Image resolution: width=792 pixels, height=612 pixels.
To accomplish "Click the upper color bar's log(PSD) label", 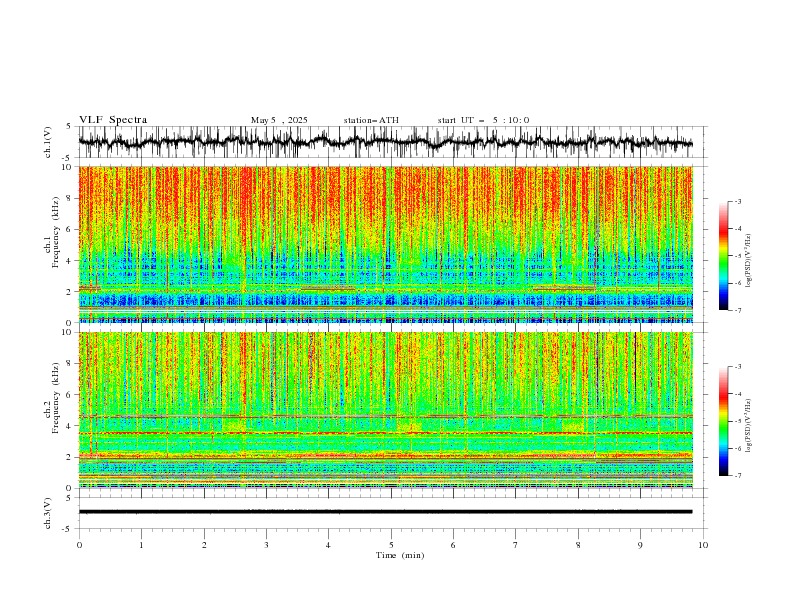I will [748, 261].
